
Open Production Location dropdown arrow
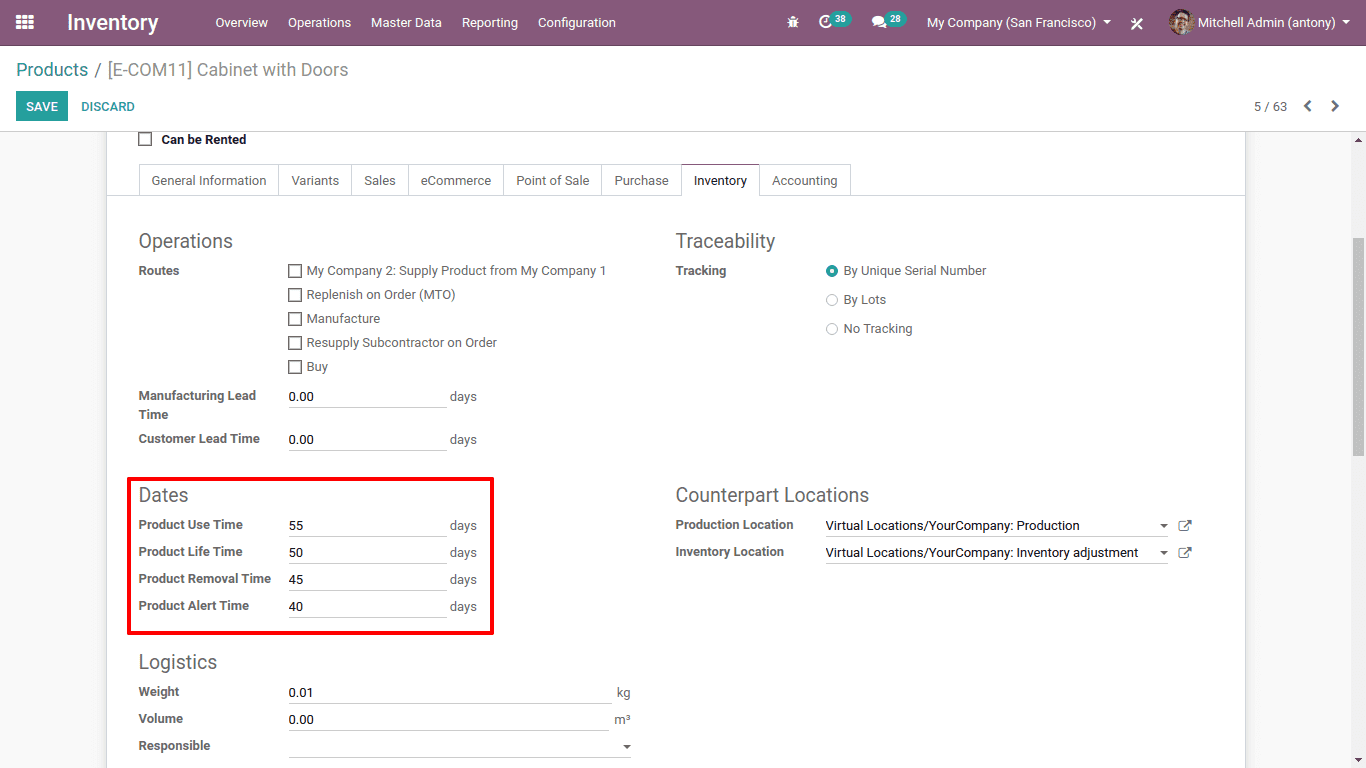coord(1164,526)
